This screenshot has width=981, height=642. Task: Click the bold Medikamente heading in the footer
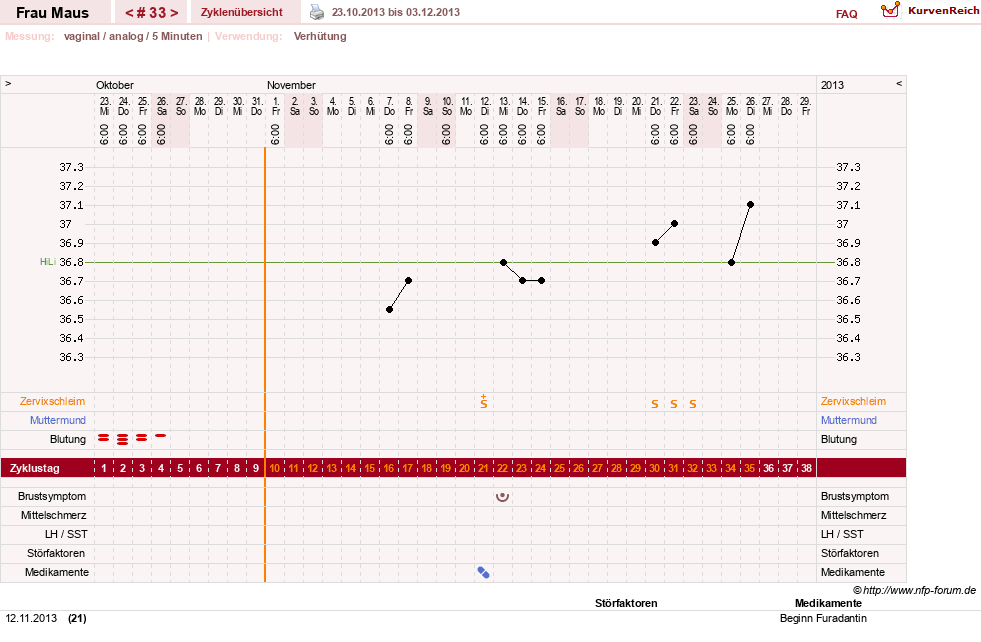click(828, 603)
